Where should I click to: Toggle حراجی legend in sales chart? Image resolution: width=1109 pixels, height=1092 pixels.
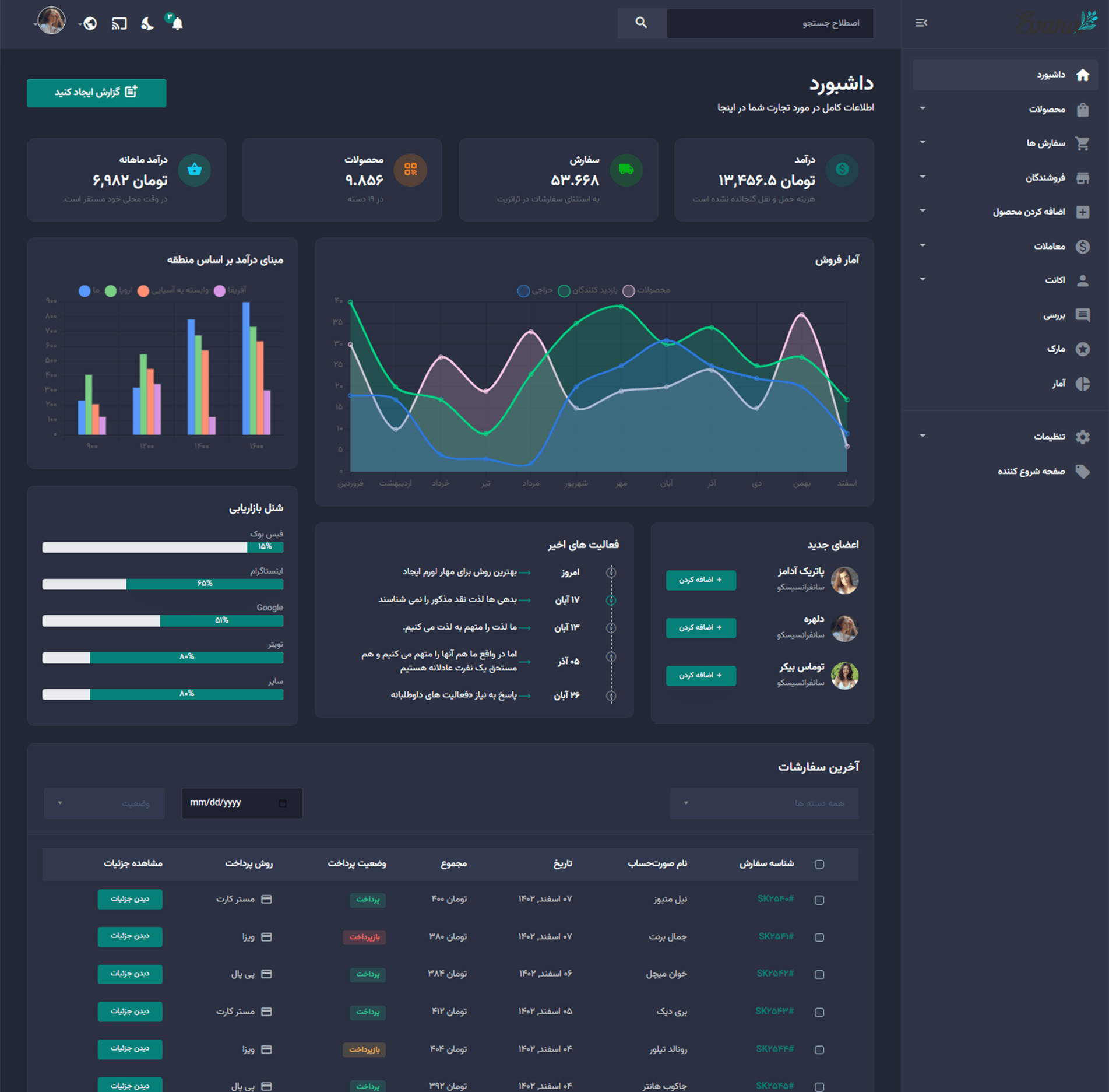tap(535, 290)
